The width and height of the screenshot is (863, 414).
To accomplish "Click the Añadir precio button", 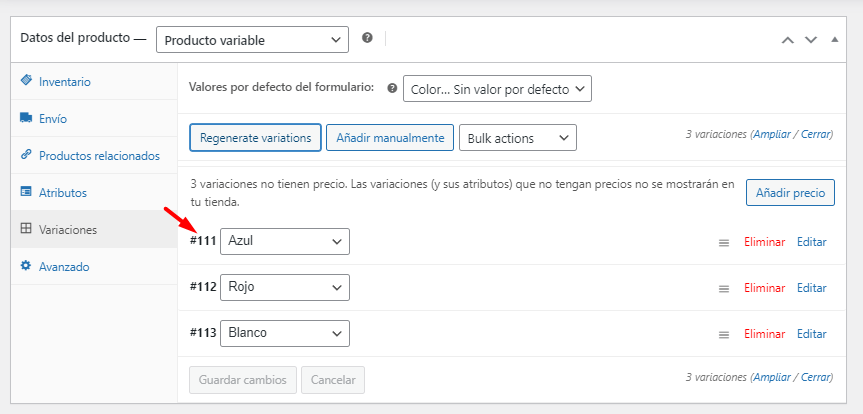I will (x=790, y=193).
